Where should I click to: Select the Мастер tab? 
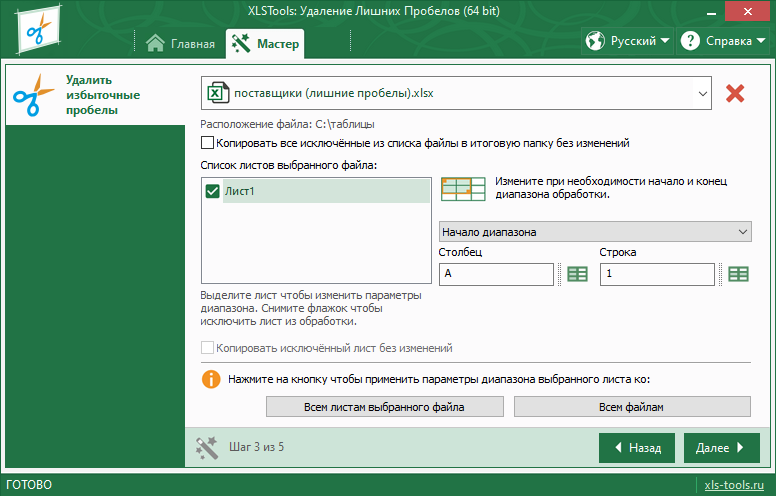tap(265, 44)
